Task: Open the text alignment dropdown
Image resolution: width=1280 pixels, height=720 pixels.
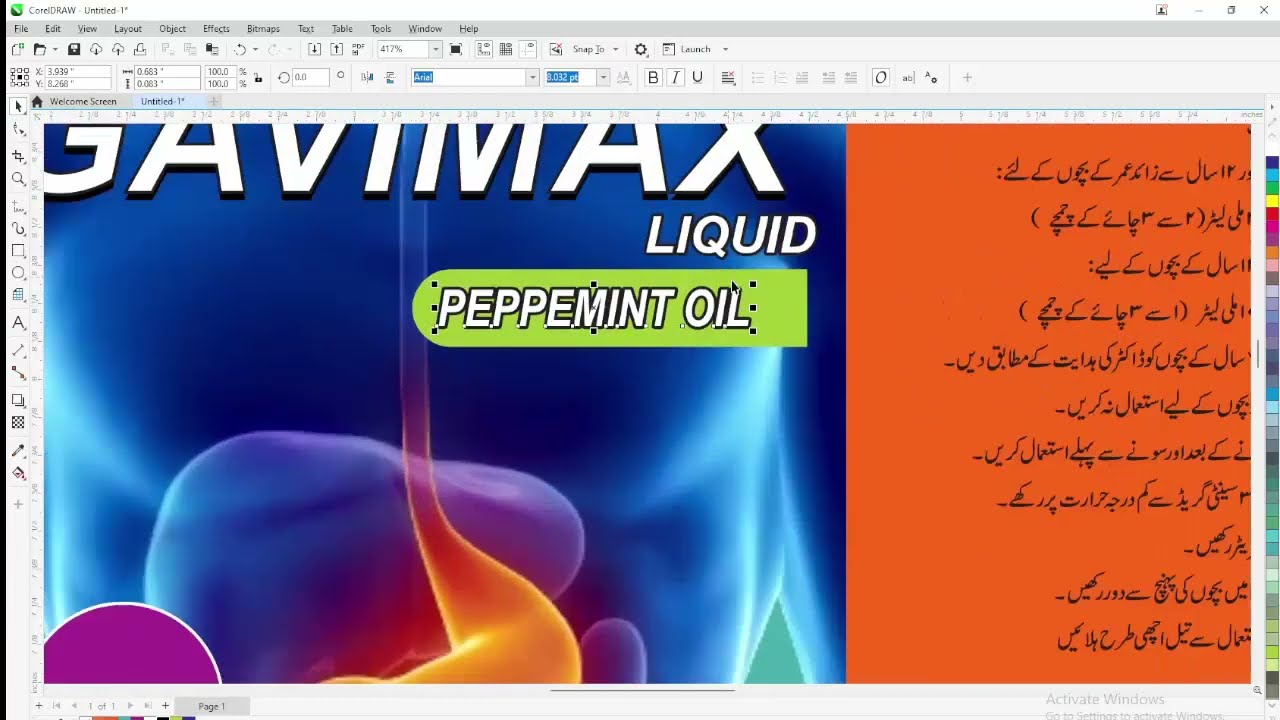Action: [x=728, y=77]
